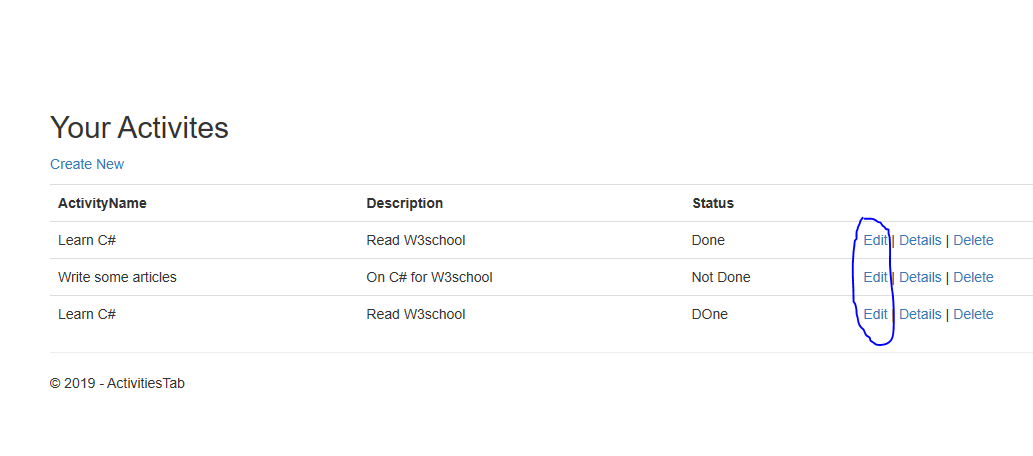Click the Description column header
The height and width of the screenshot is (456, 1033).
pyautogui.click(x=405, y=204)
